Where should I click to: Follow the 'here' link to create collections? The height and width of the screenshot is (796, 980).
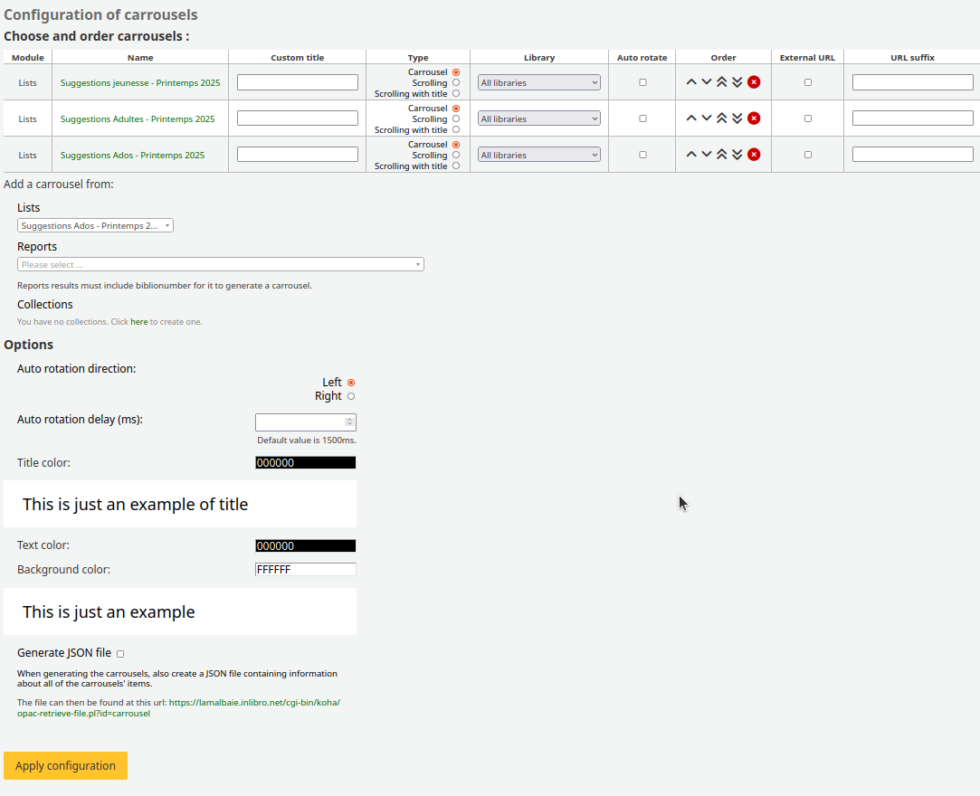pyautogui.click(x=139, y=322)
